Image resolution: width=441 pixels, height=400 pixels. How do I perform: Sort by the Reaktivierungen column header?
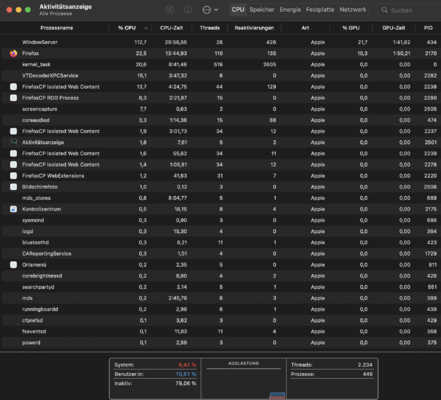tap(254, 28)
